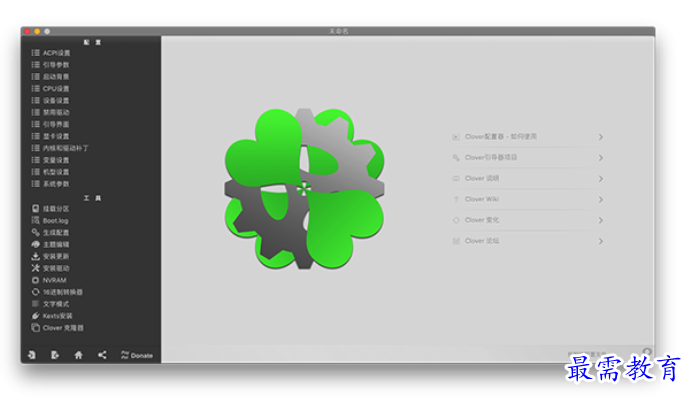Screen dimensions: 689x400
Task: Open the 引导参数 boot section
Action: point(51,65)
